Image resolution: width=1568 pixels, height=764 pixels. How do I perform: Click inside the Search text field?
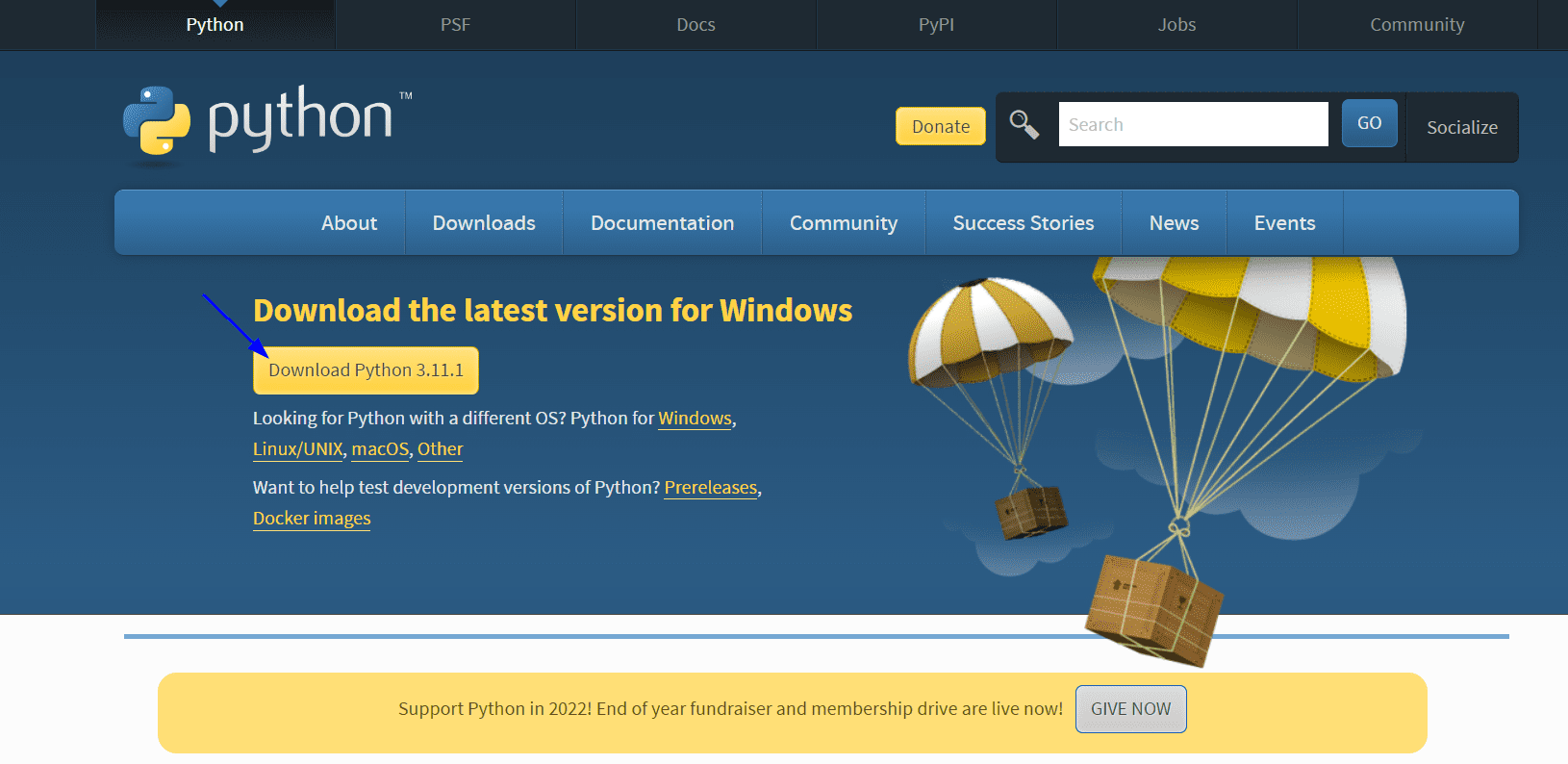coord(1193,125)
